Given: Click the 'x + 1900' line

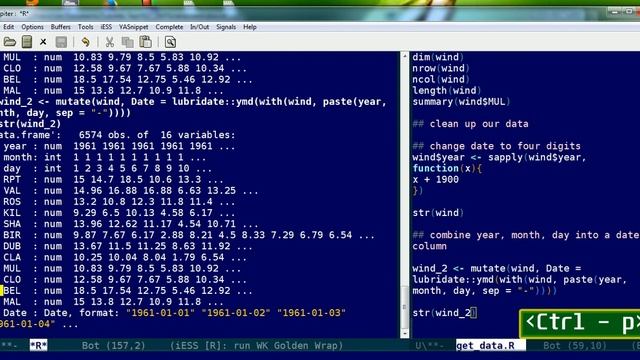Looking at the screenshot, I should click(436, 180).
